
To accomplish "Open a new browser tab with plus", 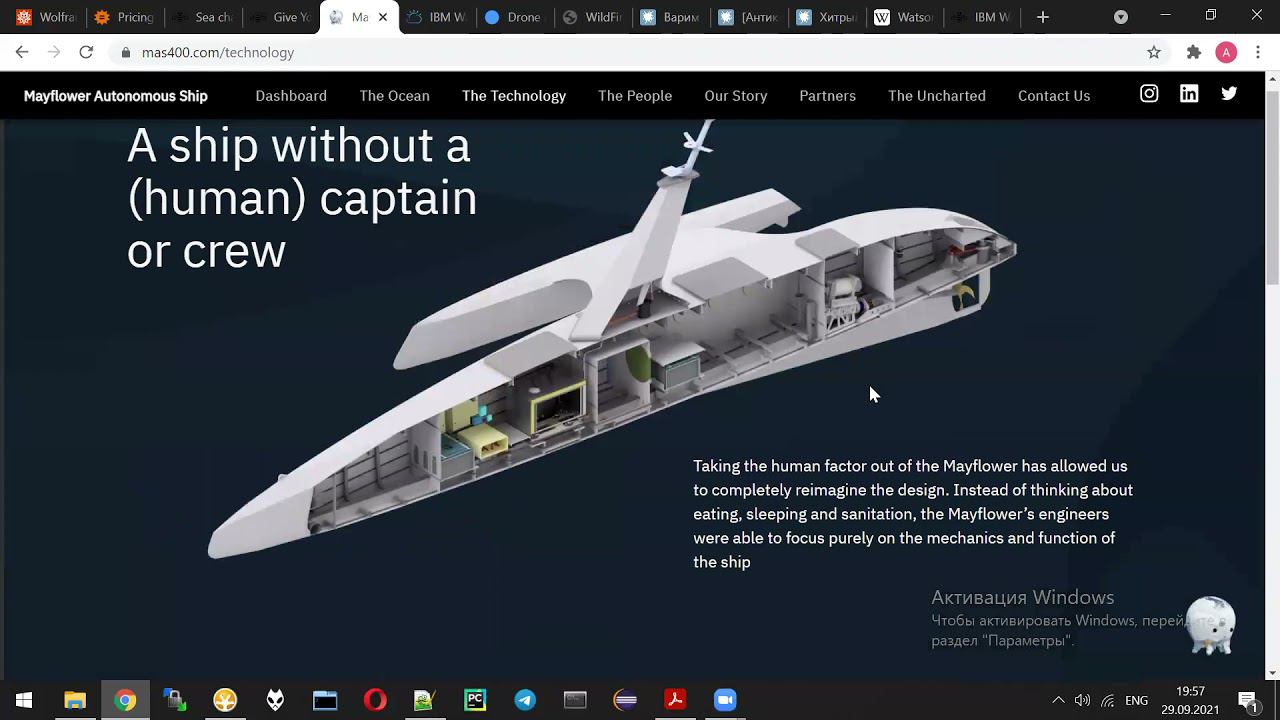I will coord(1043,17).
